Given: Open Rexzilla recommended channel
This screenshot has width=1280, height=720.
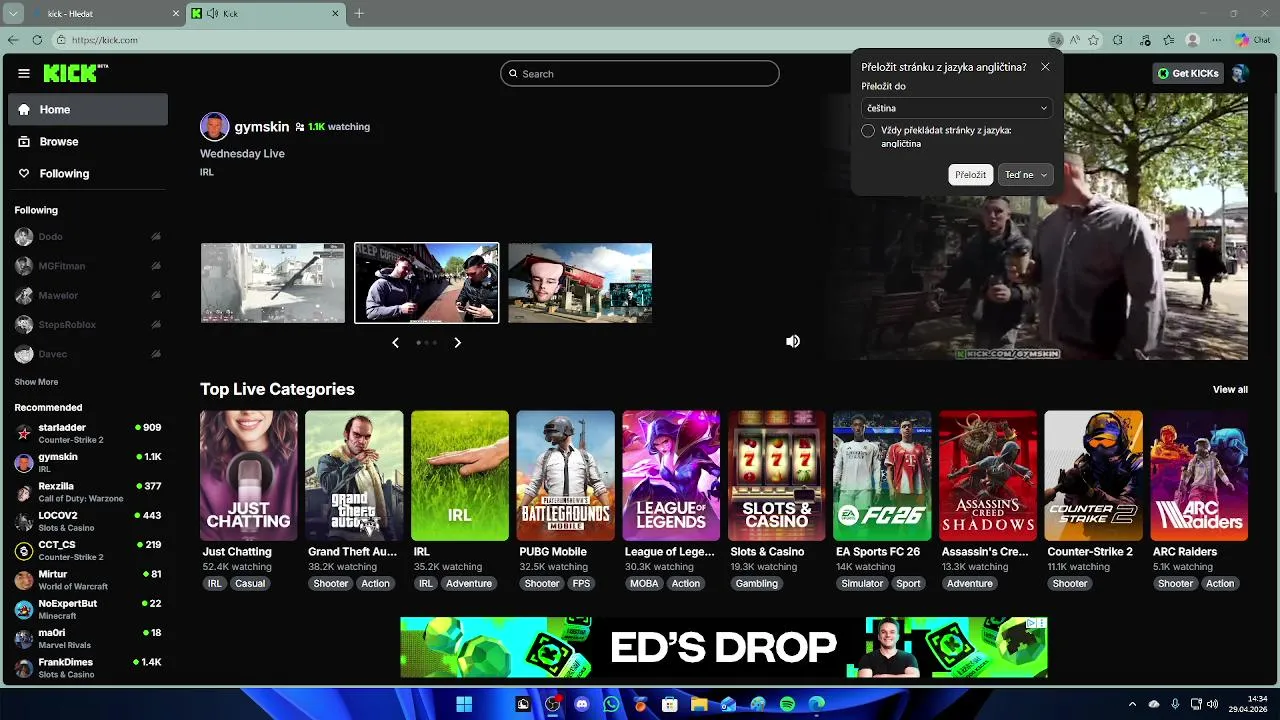Looking at the screenshot, I should (x=88, y=492).
